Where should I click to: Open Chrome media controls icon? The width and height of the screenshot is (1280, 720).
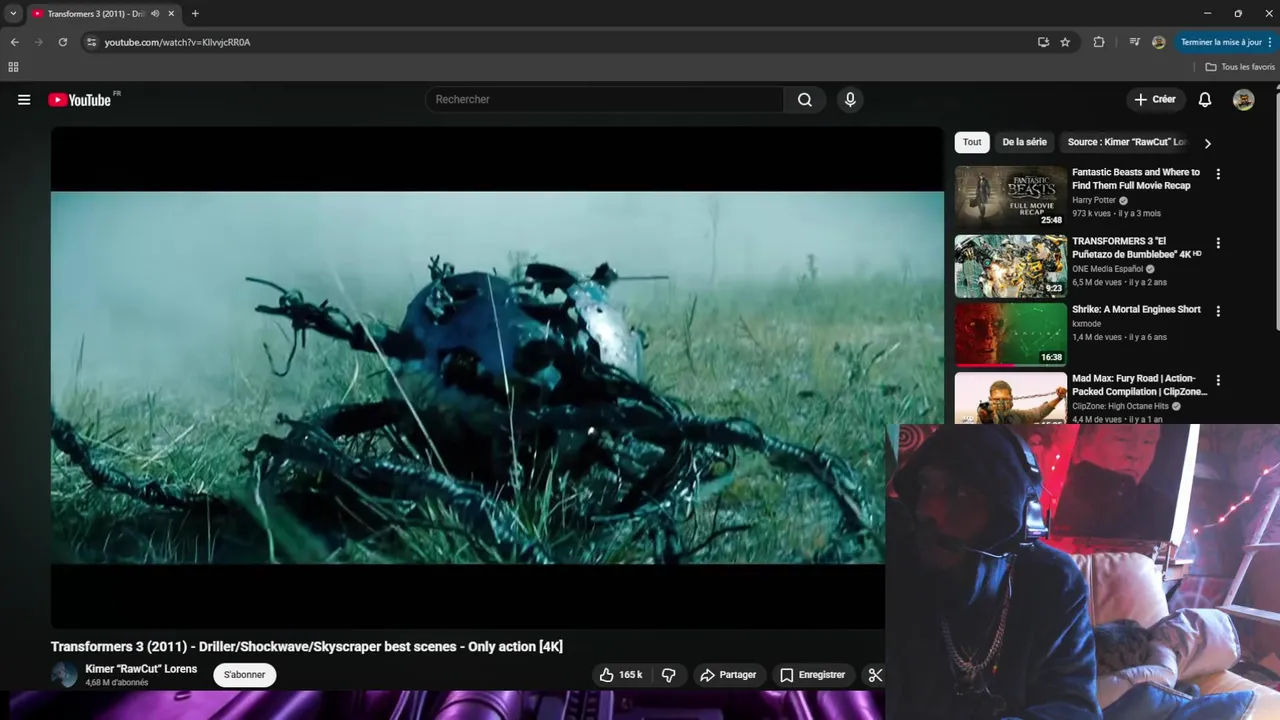click(1134, 42)
